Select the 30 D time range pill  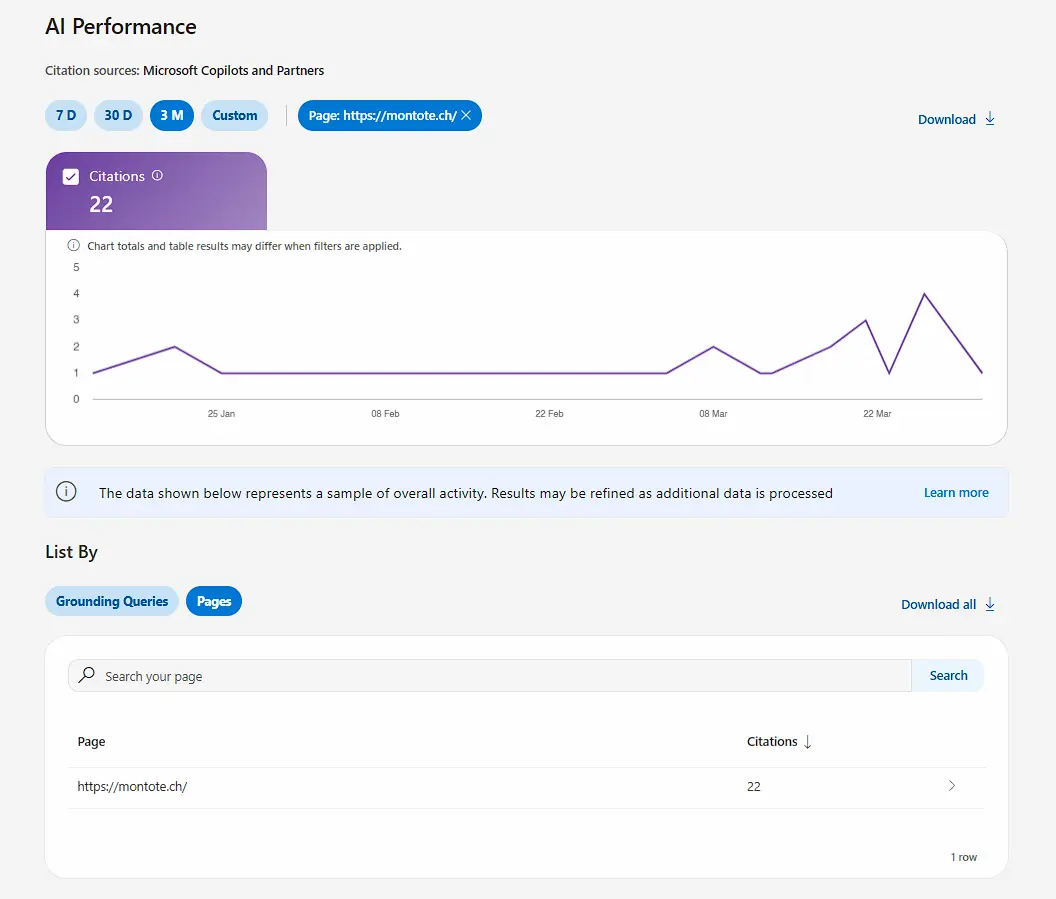click(118, 115)
